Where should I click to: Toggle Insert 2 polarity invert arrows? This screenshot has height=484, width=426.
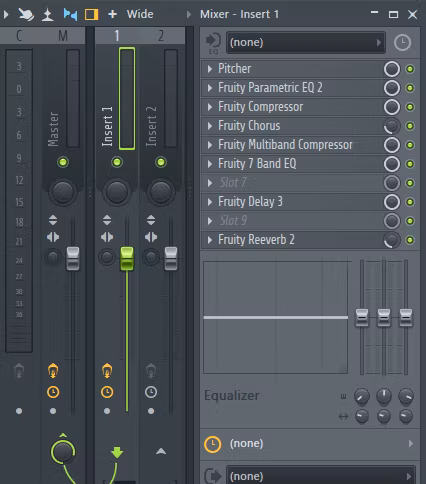[151, 220]
